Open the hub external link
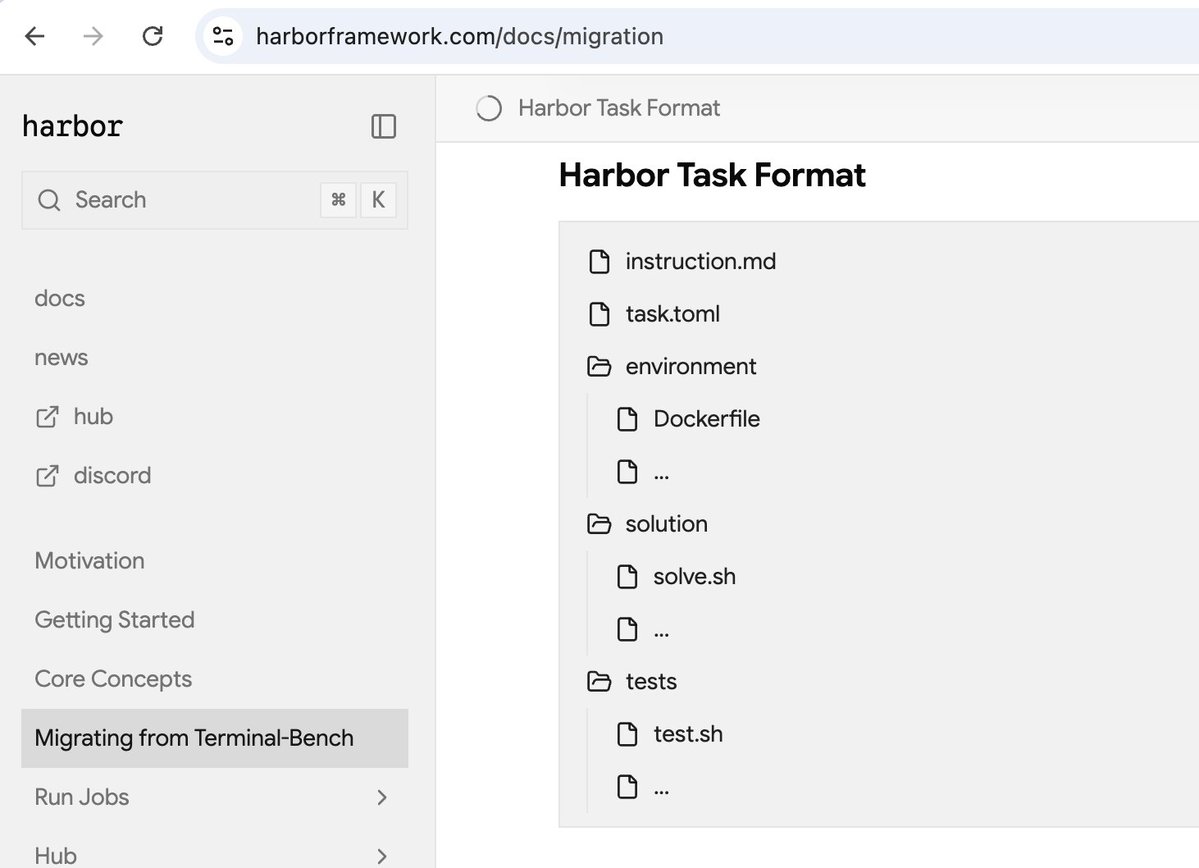This screenshot has width=1199, height=868. click(x=93, y=416)
